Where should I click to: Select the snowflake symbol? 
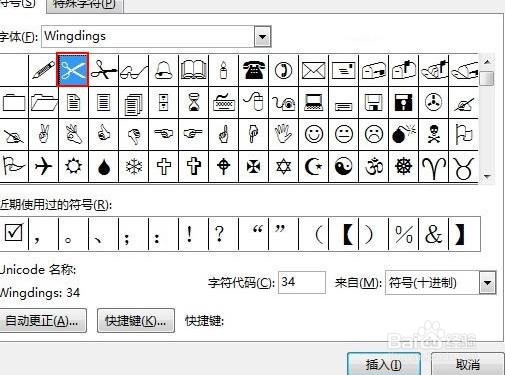click(x=133, y=166)
